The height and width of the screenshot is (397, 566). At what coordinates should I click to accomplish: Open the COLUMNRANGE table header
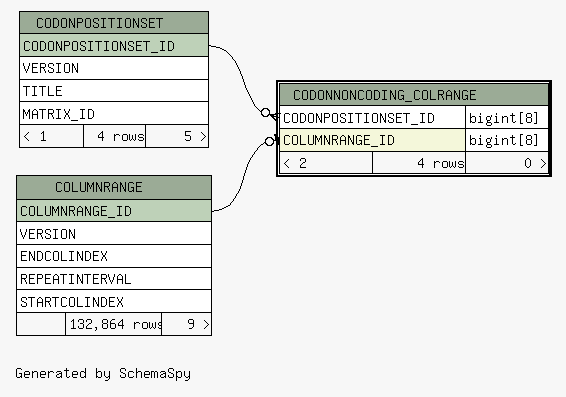pos(114,187)
